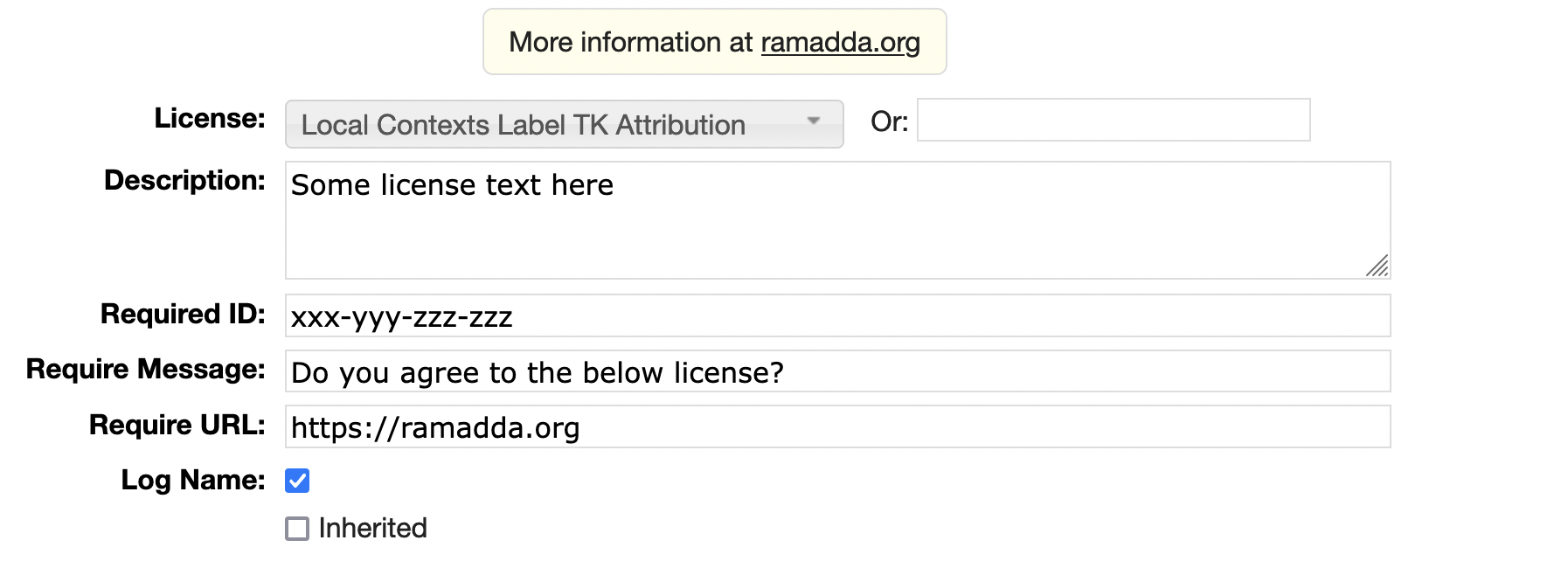1568x568 pixels.
Task: Enable the Inherited checkbox
Action: click(x=297, y=529)
